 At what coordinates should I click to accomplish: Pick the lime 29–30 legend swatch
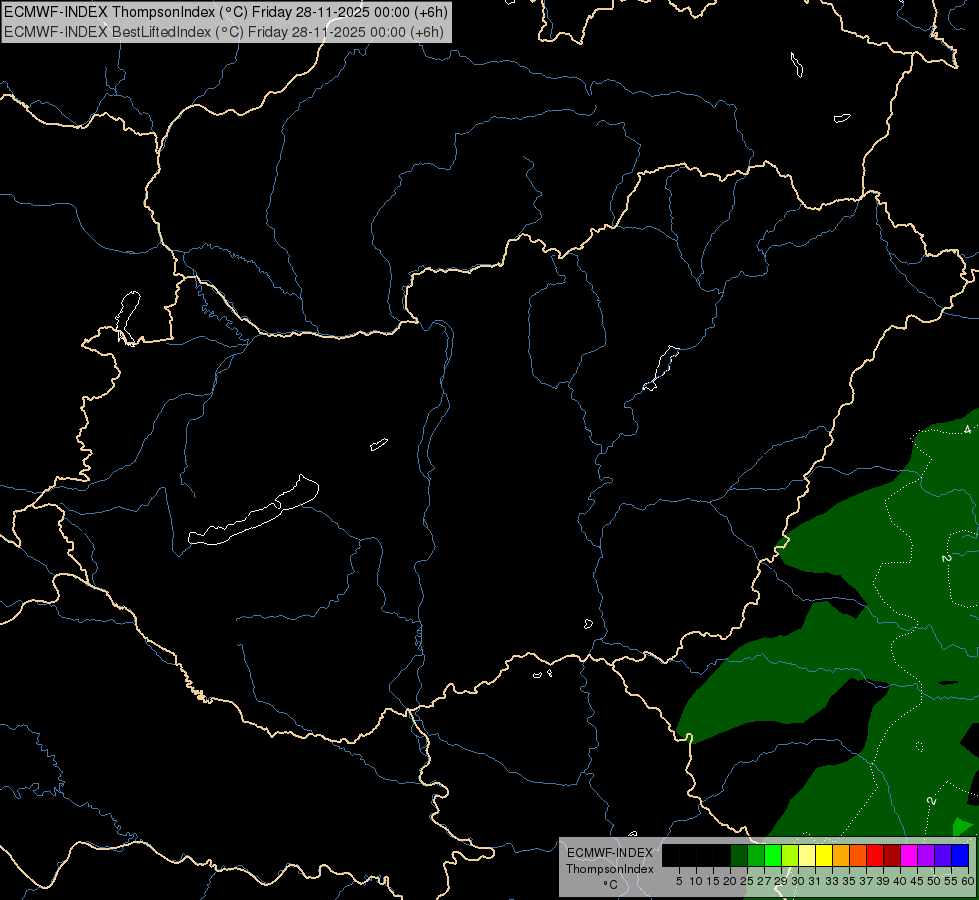[790, 855]
